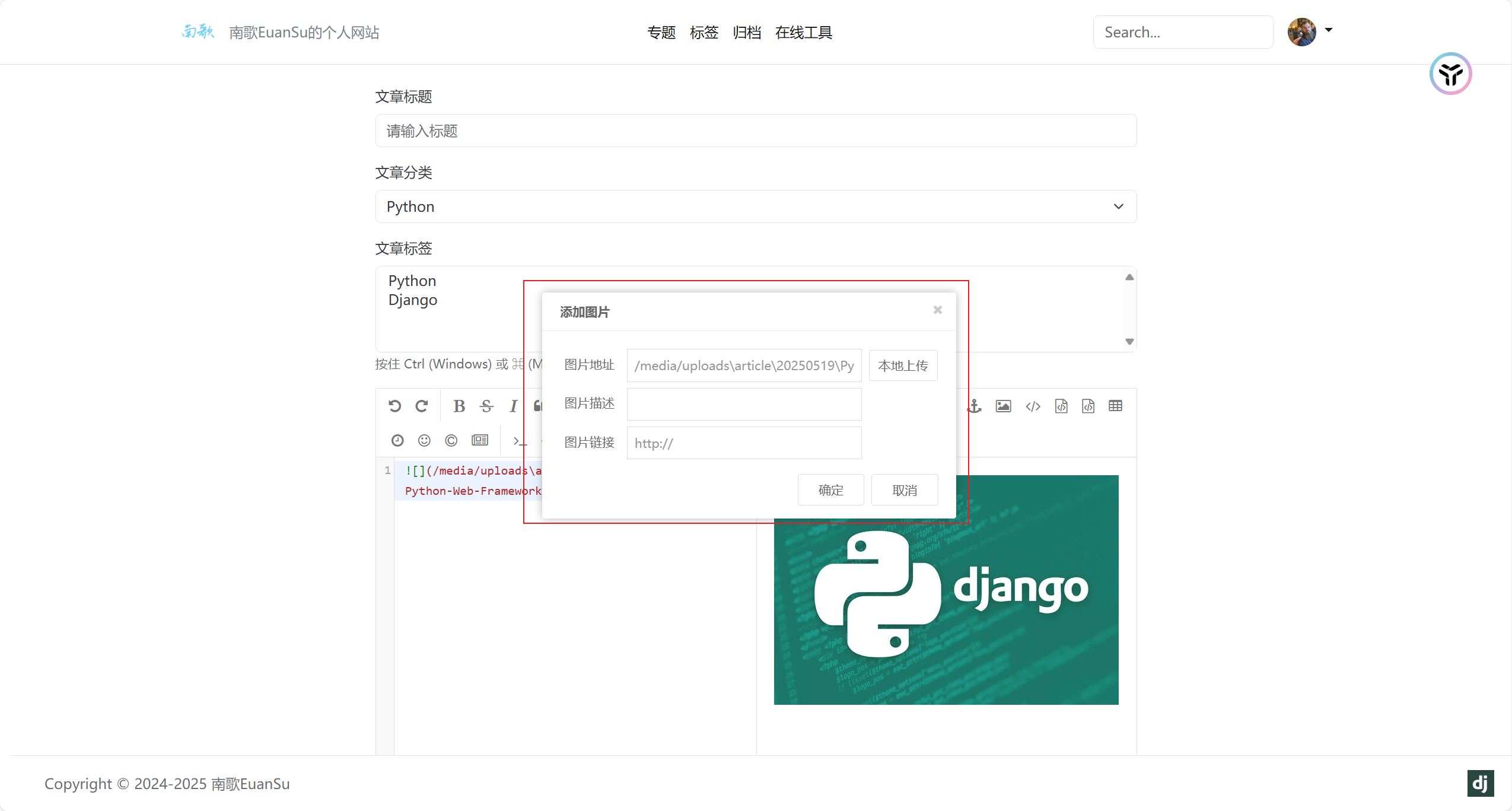The image size is (1512, 811).
Task: Click the undo icon in the editor toolbar
Action: coord(394,406)
